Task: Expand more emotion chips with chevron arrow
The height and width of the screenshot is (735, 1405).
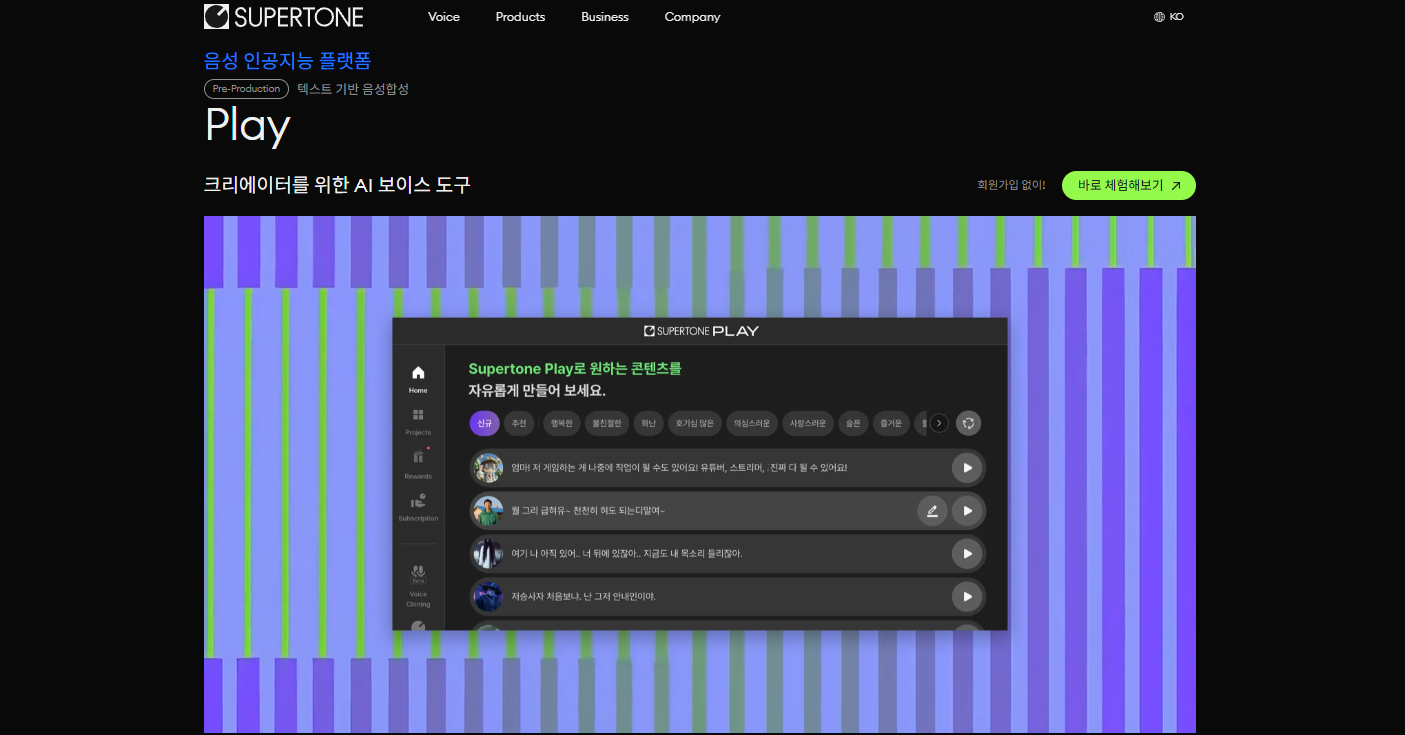Action: click(x=939, y=423)
